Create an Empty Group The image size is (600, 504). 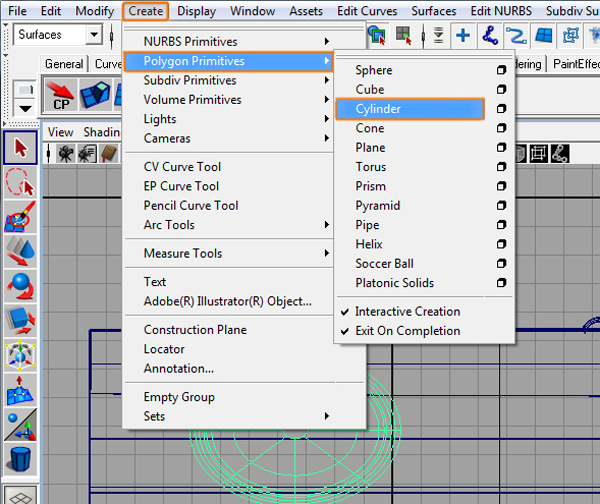point(179,397)
